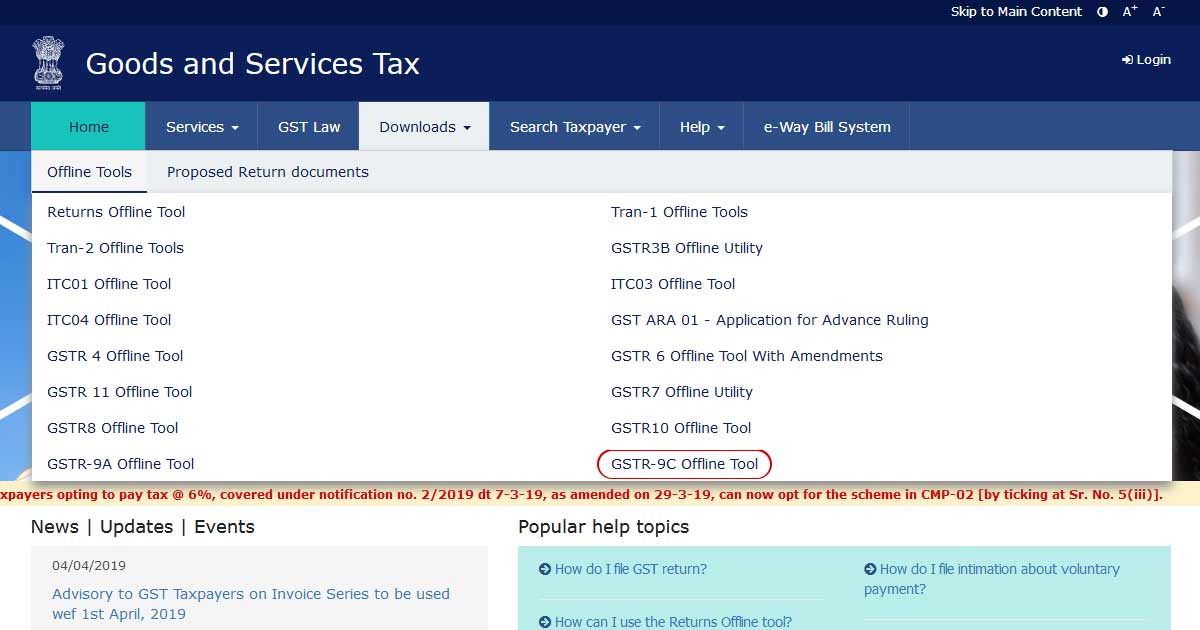Click the national emblem logo
The image size is (1200, 630).
coord(48,62)
